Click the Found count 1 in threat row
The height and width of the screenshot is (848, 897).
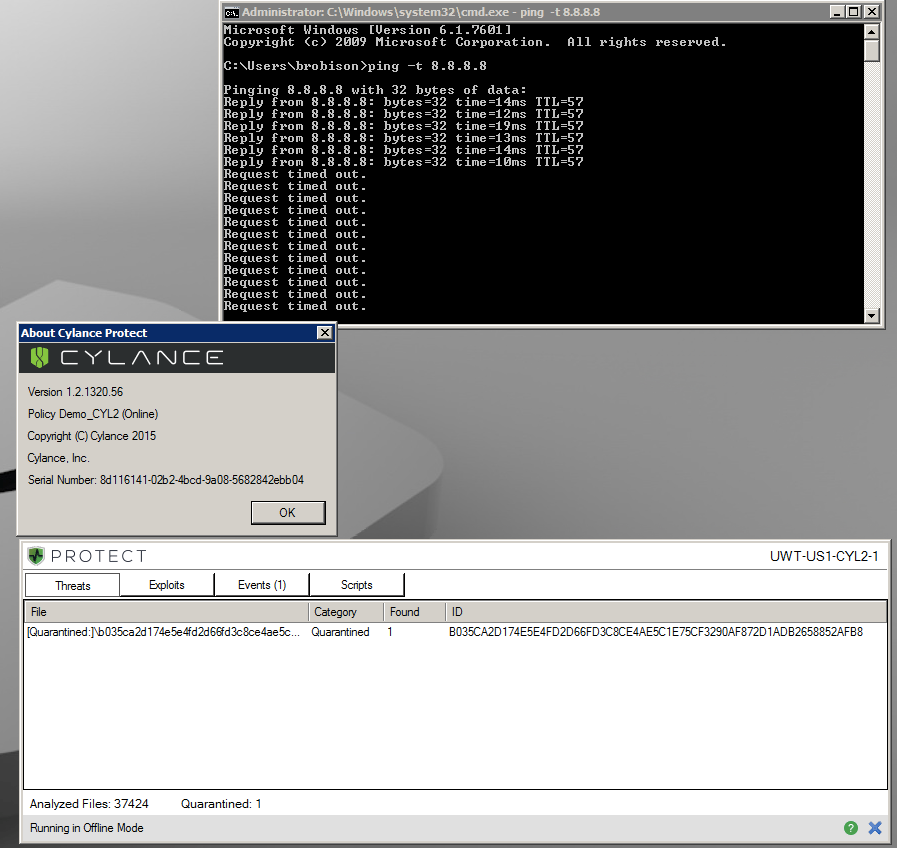pyautogui.click(x=390, y=632)
